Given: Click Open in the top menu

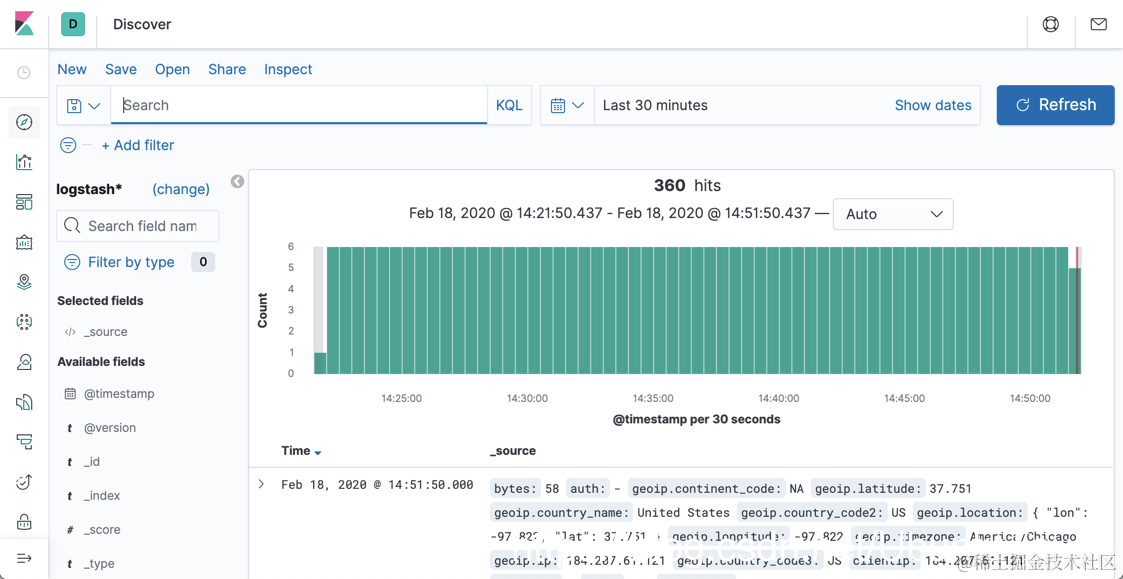Looking at the screenshot, I should click(173, 70).
